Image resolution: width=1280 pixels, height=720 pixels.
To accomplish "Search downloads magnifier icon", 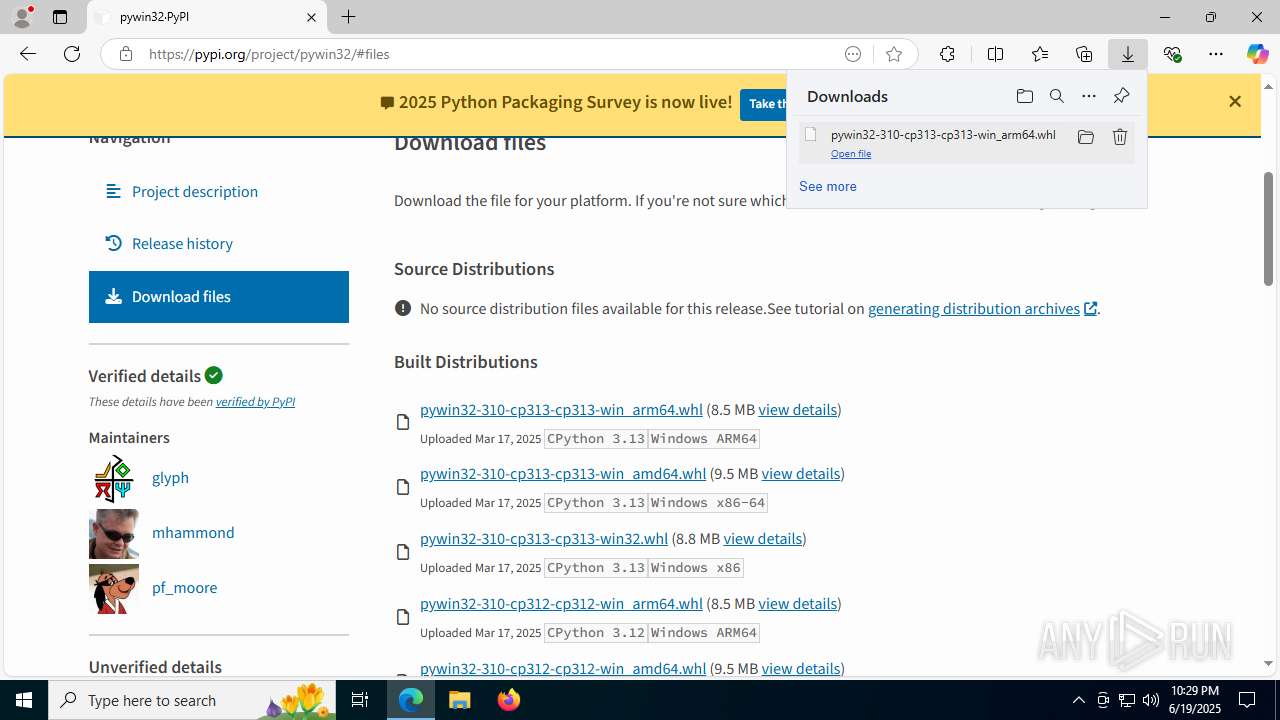I will click(x=1056, y=96).
